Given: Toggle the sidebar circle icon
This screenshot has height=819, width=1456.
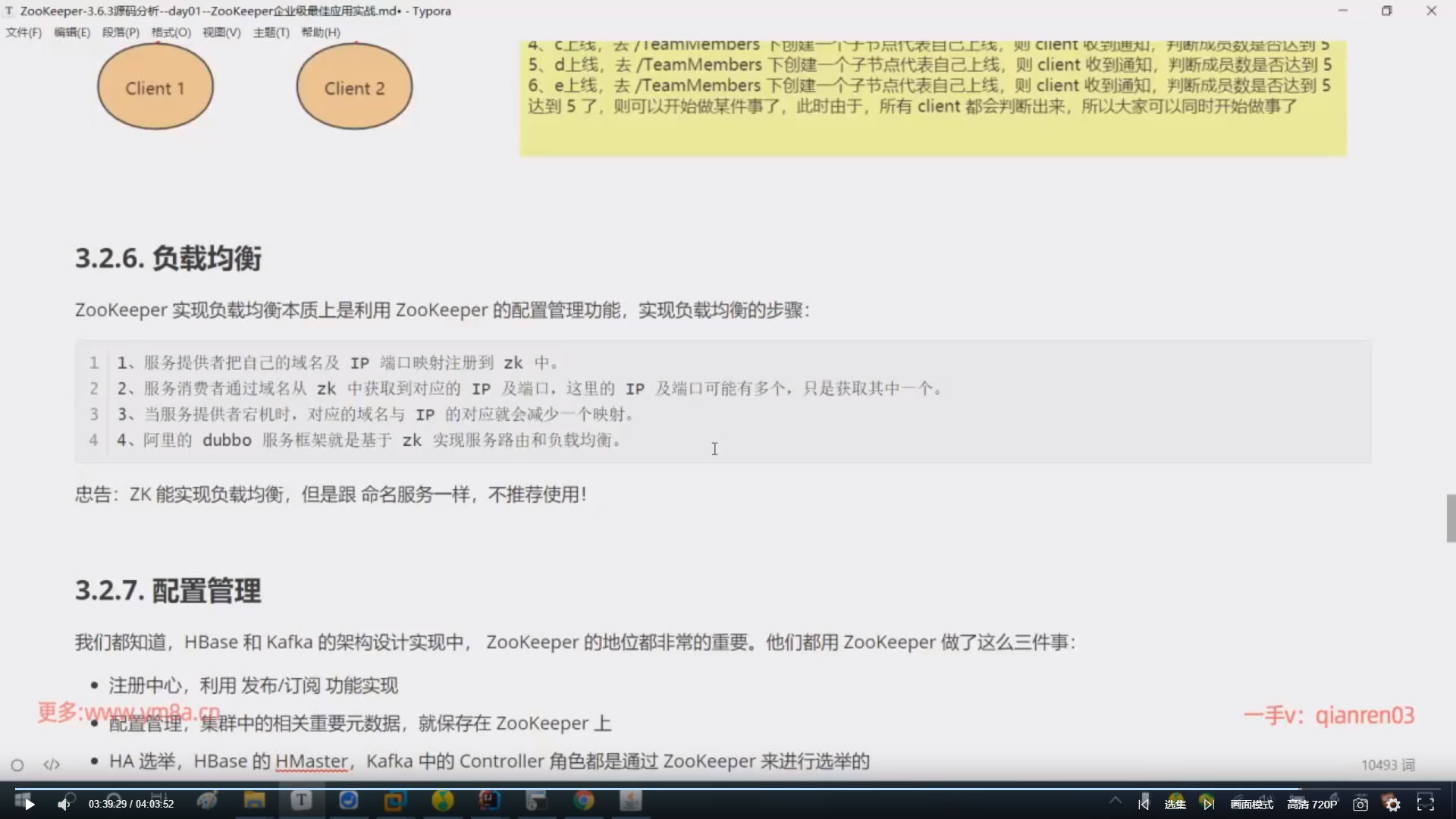Looking at the screenshot, I should point(17,764).
